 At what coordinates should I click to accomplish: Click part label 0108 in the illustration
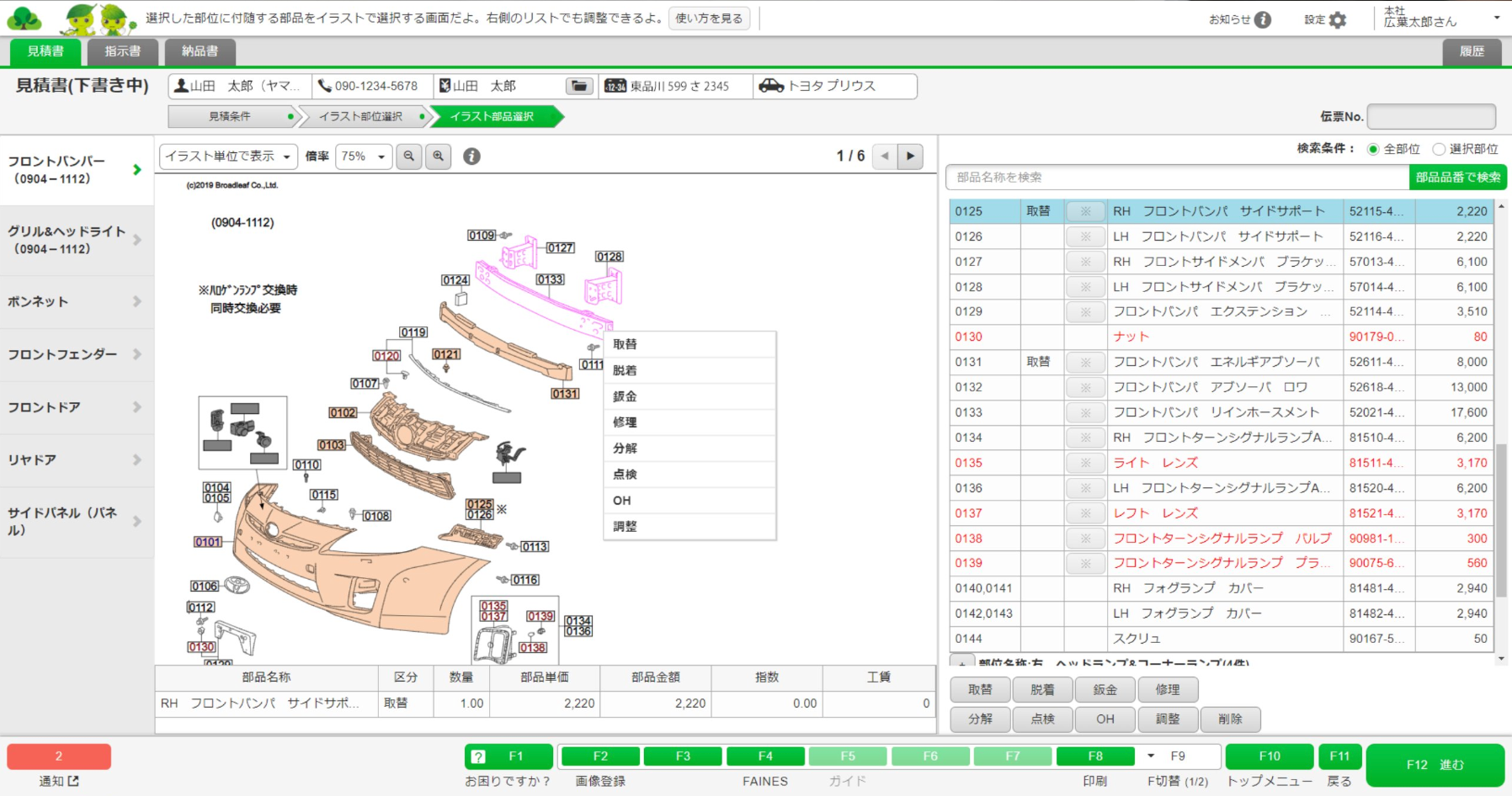tap(377, 516)
